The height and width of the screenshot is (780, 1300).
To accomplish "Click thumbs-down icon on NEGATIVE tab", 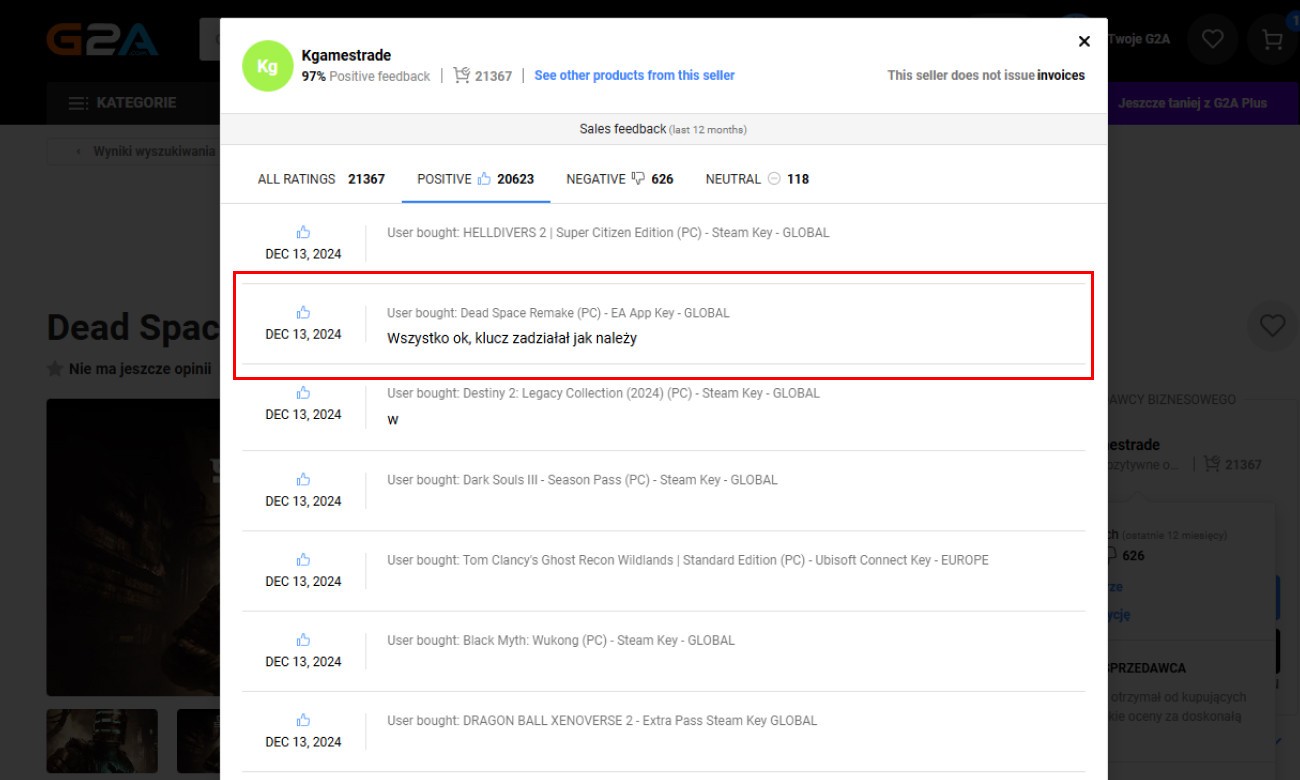I will [638, 179].
